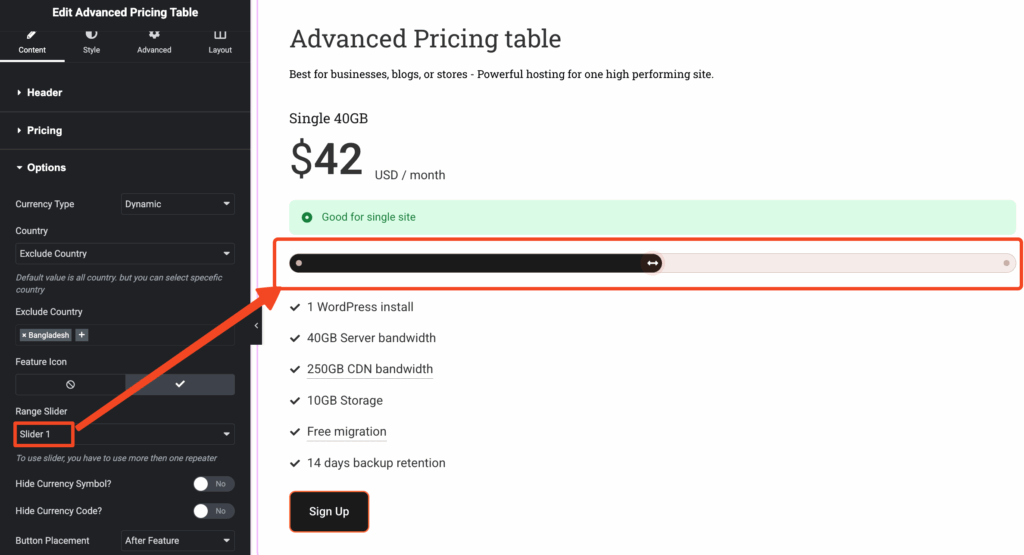
Task: Click the Layout columns icon
Action: tap(220, 35)
